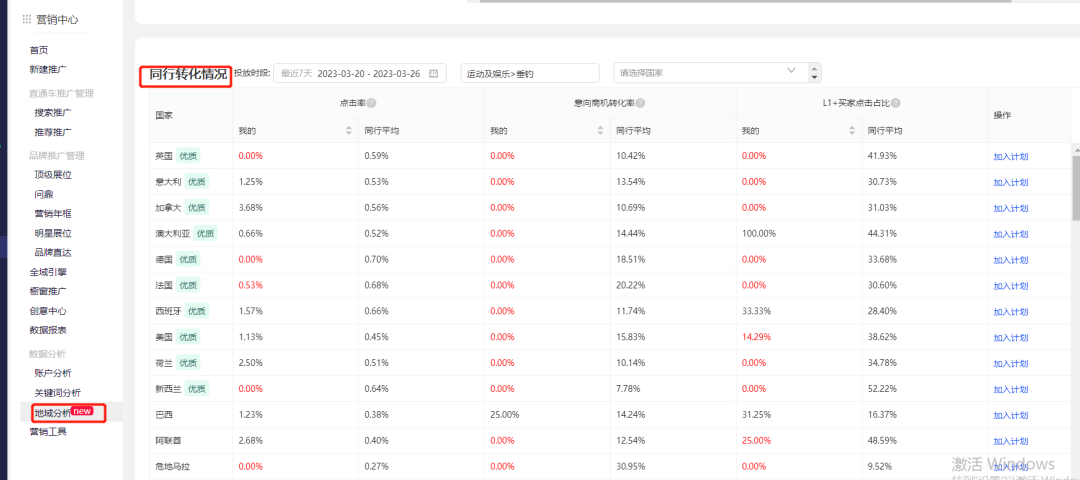Open 数据报表 in sidebar
1080x480 pixels.
click(48, 330)
